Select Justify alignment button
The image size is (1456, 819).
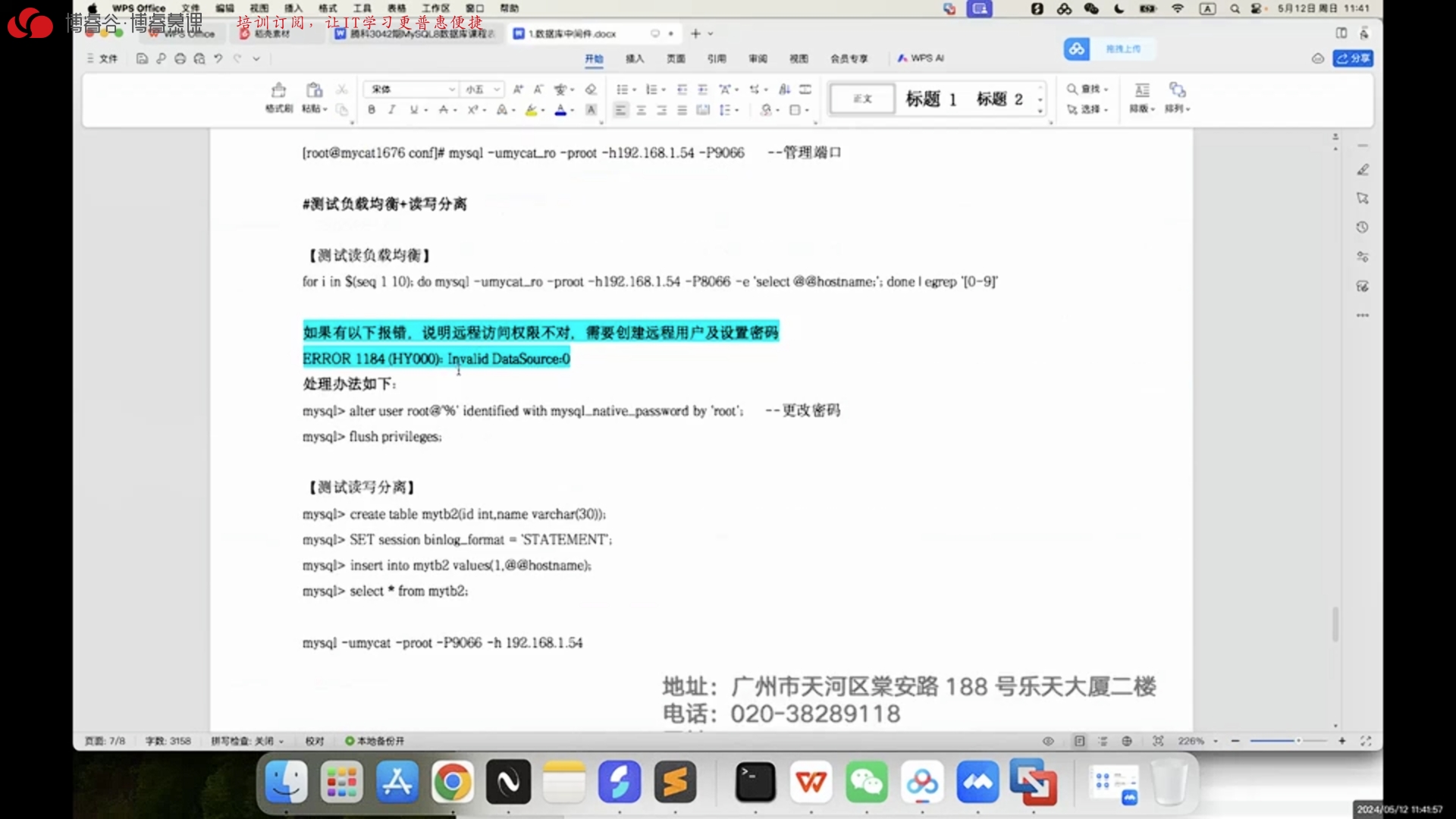(682, 110)
